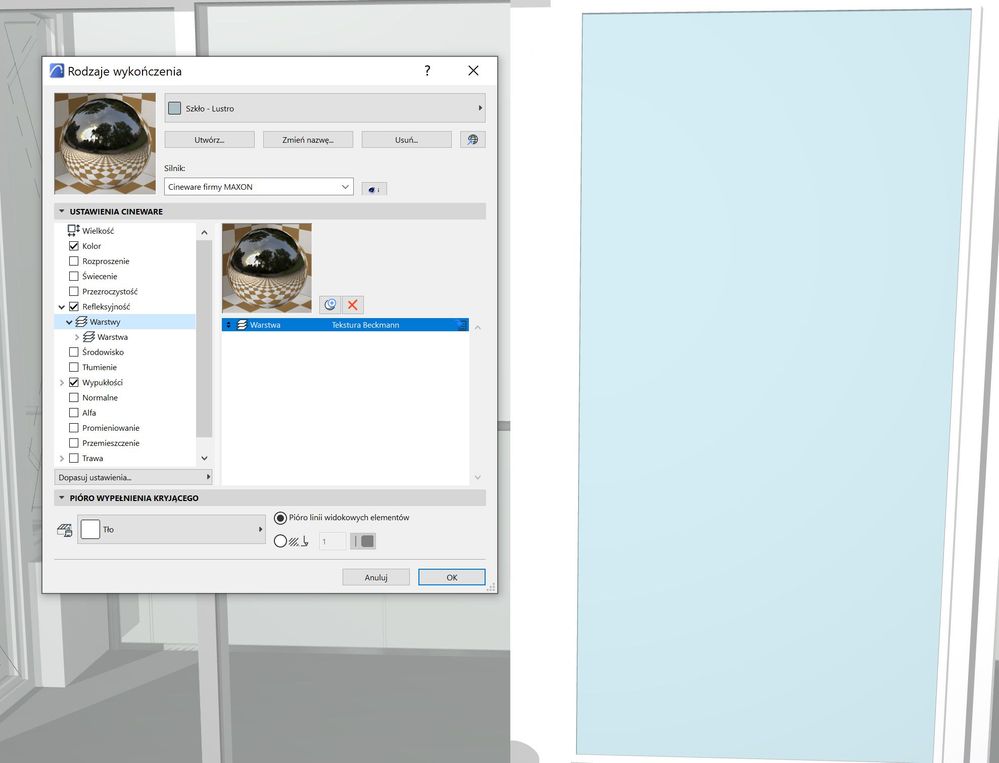Delete the layer with the red X icon
This screenshot has width=999, height=763.
pyautogui.click(x=352, y=304)
